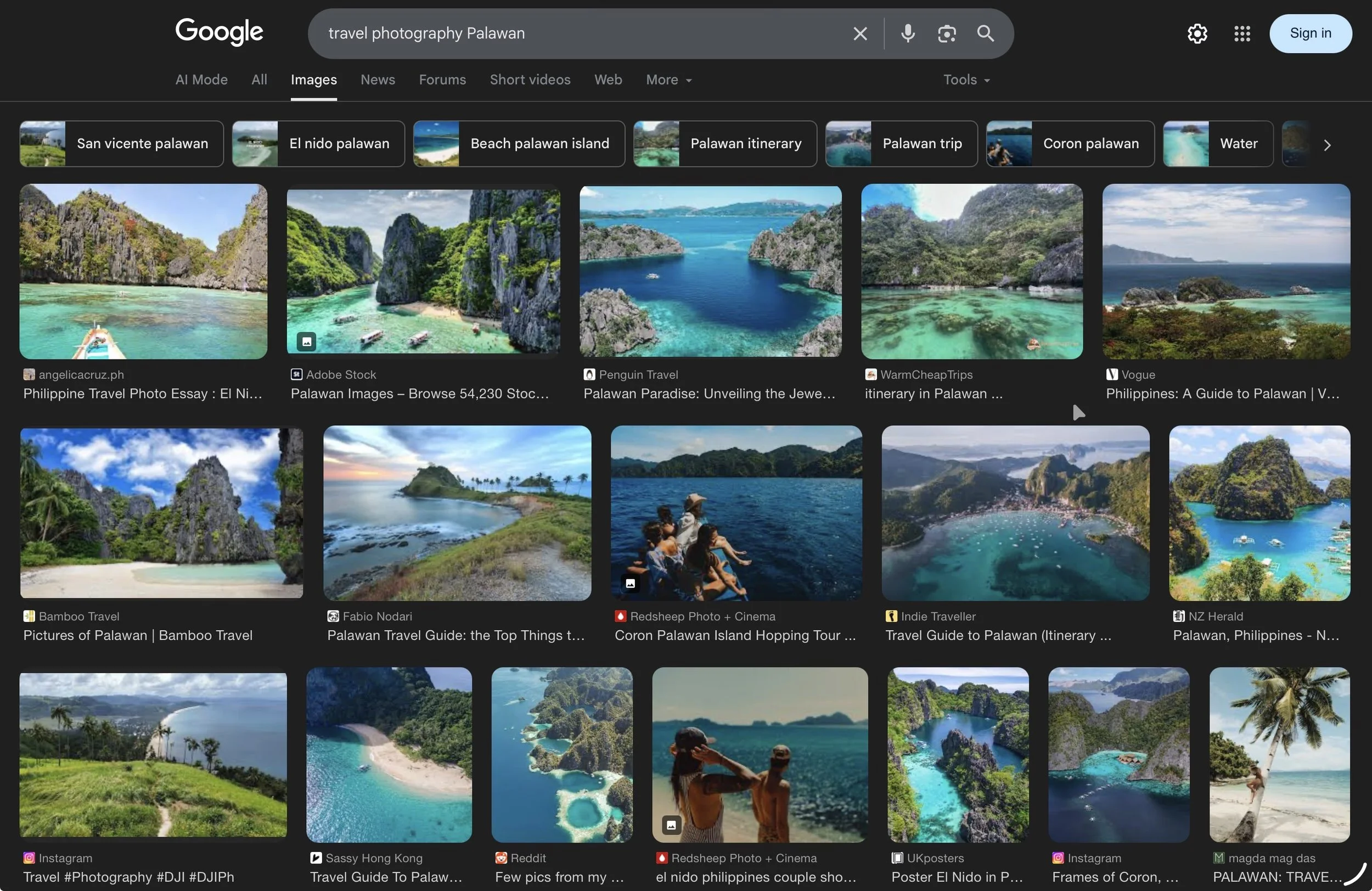The image size is (1372, 891).
Task: Open quick settings gear icon
Action: pyautogui.click(x=1197, y=33)
